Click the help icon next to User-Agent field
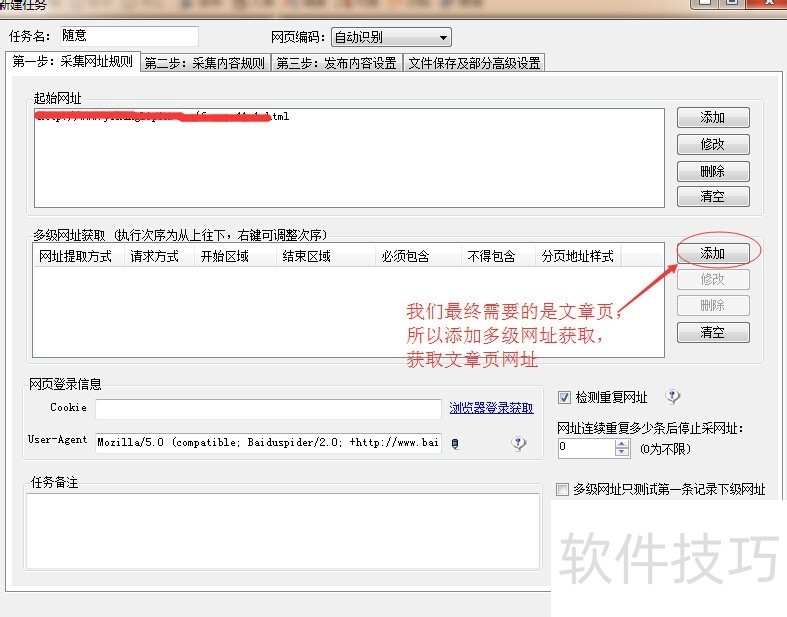The height and width of the screenshot is (617, 787). (518, 443)
